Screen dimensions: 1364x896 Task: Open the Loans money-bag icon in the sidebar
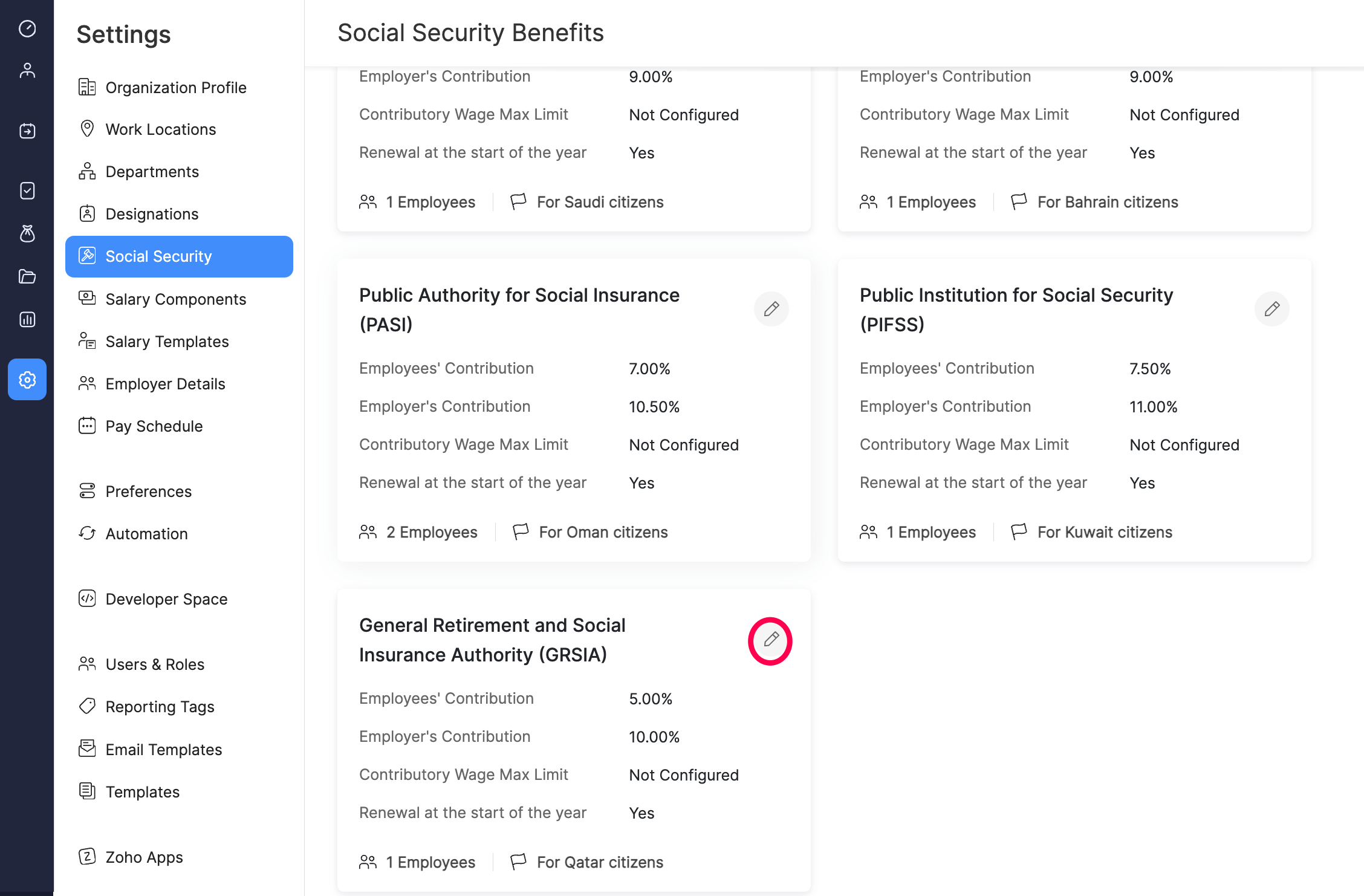pos(27,235)
